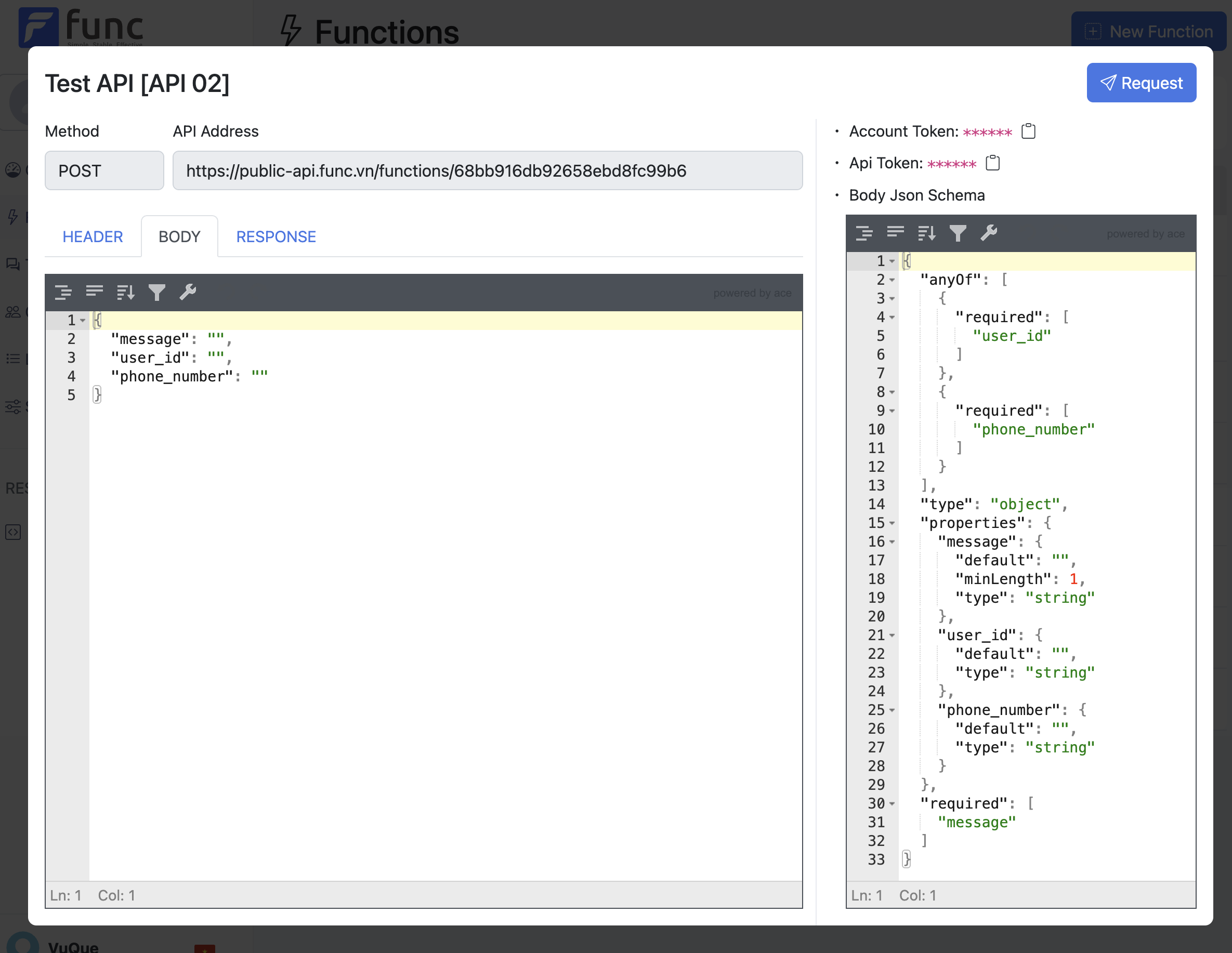Copy the Account Token to clipboard
Viewport: 1232px width, 953px height.
[1028, 131]
